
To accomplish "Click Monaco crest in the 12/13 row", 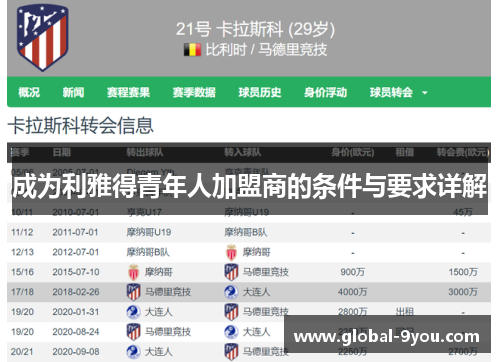I will point(231,252).
